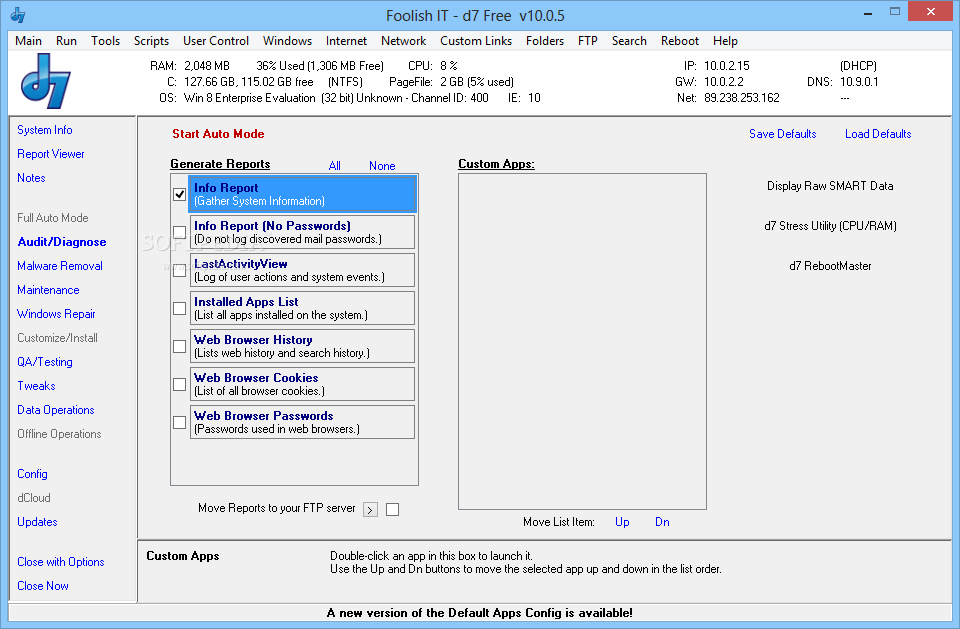Image resolution: width=960 pixels, height=629 pixels.
Task: Enable Info Report (No Passwords) checkbox
Action: pyautogui.click(x=179, y=232)
